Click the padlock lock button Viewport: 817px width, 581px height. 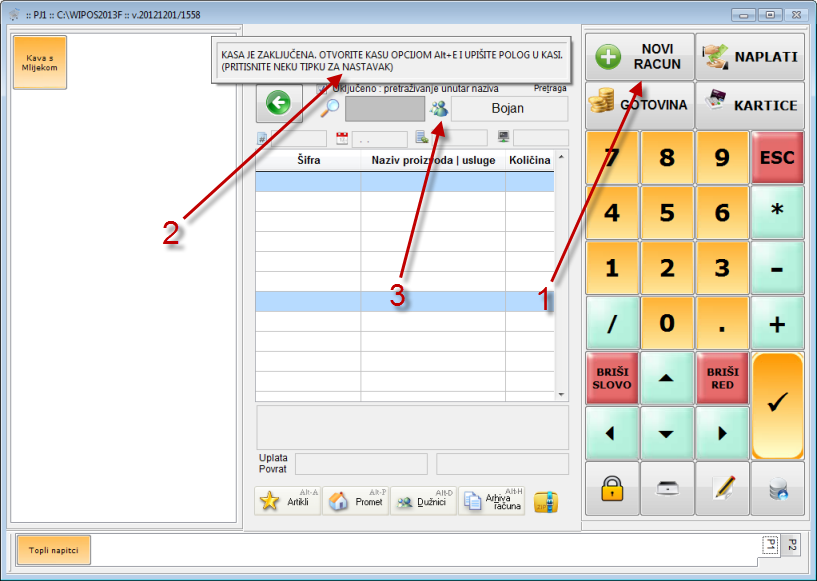(x=611, y=488)
